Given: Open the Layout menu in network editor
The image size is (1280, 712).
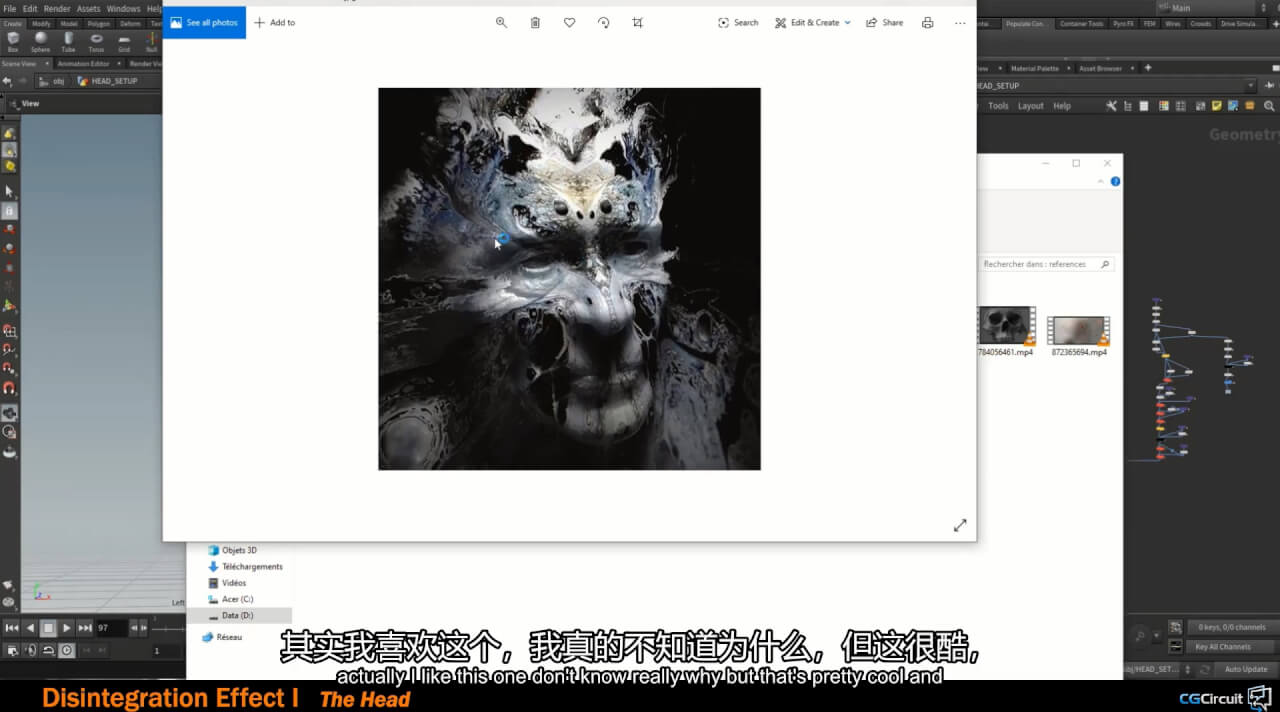Looking at the screenshot, I should [1030, 106].
